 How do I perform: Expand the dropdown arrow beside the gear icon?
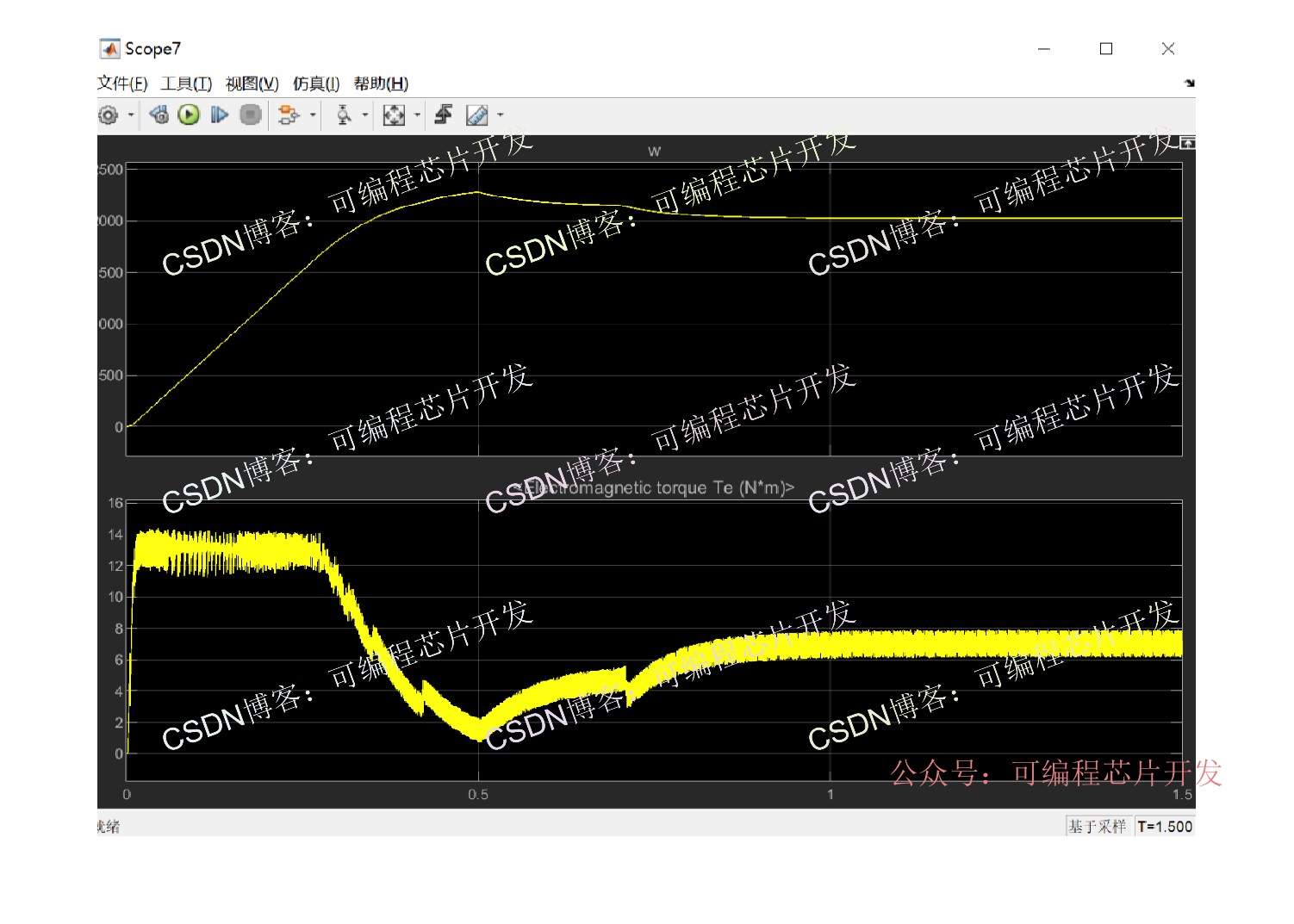[131, 115]
